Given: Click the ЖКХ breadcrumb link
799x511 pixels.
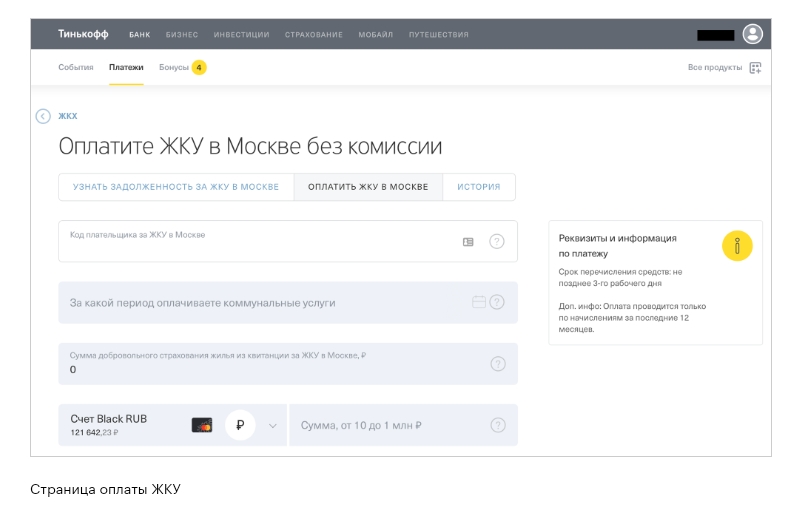Looking at the screenshot, I should 68,116.
